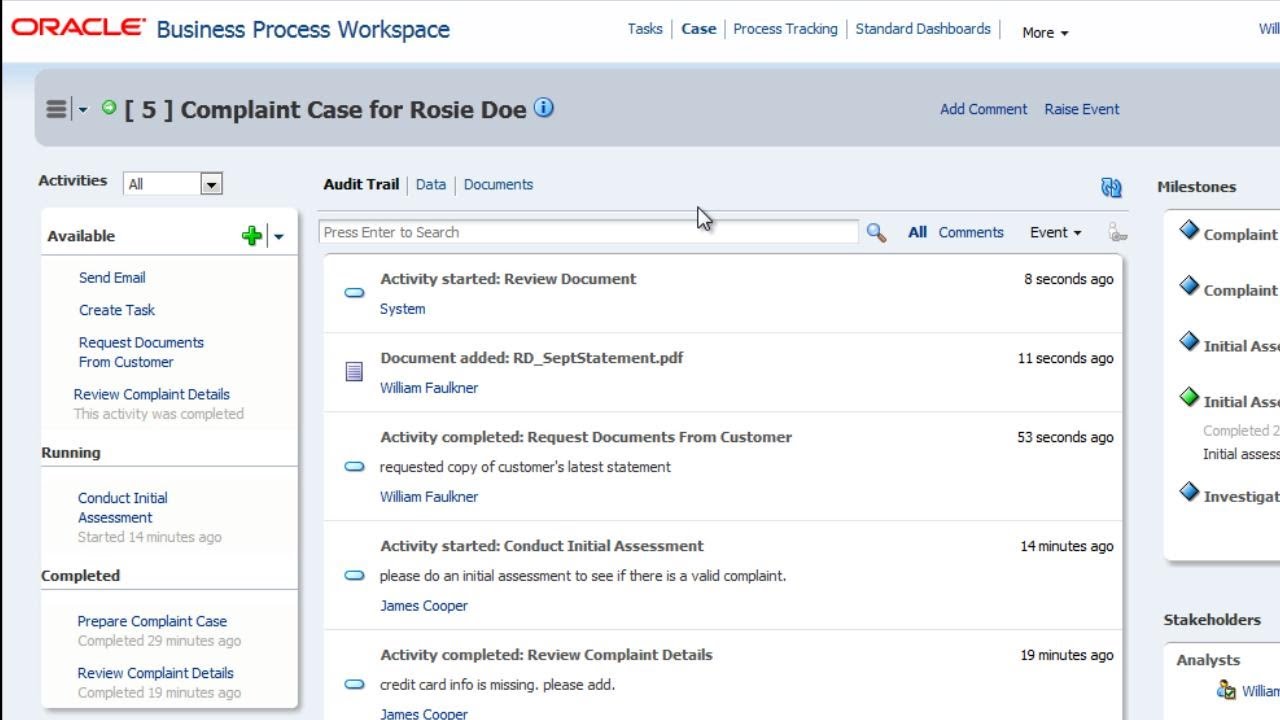Open the More menu
Screen dimensions: 1280x720
[x=1045, y=32]
